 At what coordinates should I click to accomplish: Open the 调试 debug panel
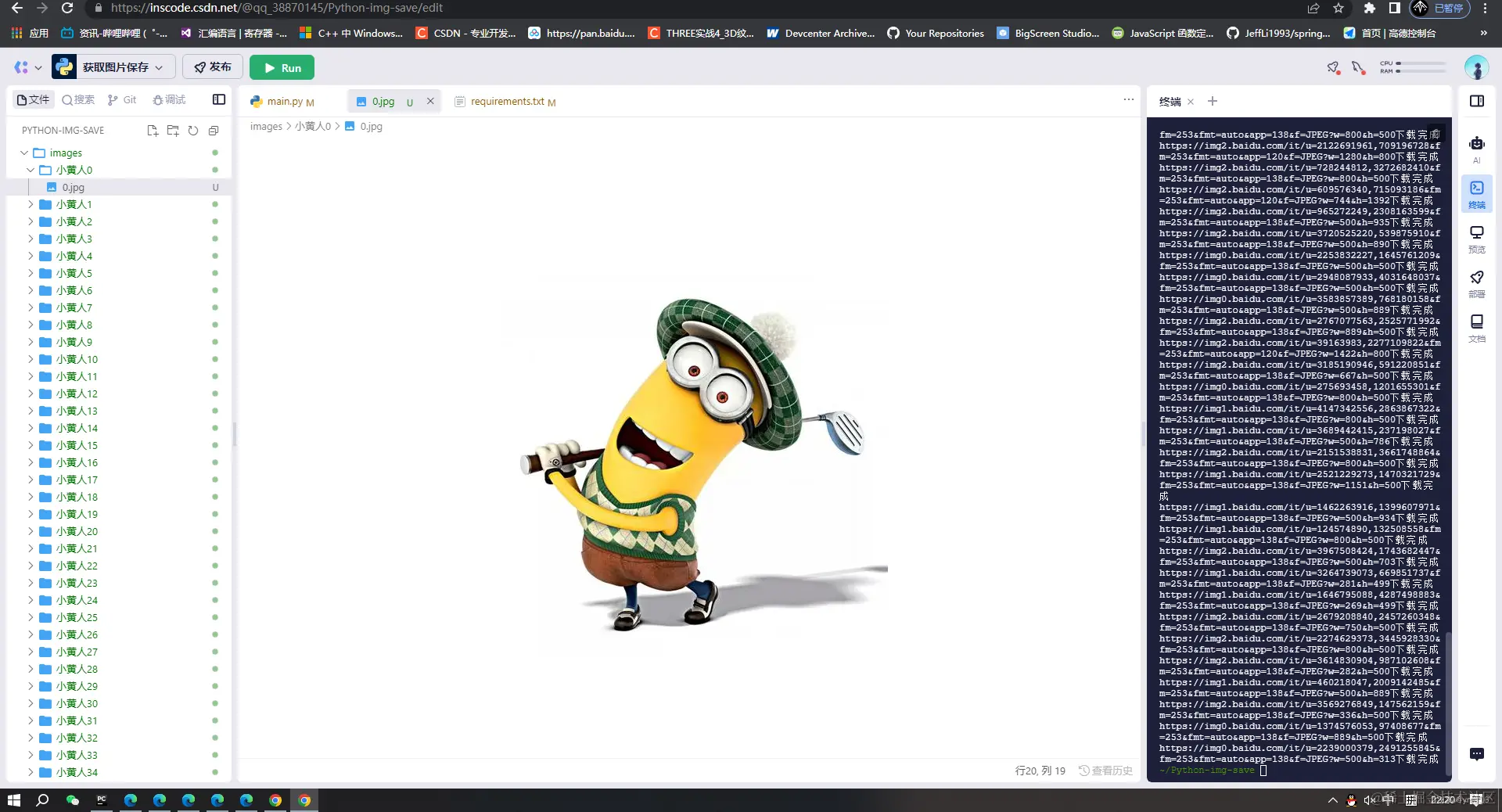(169, 99)
